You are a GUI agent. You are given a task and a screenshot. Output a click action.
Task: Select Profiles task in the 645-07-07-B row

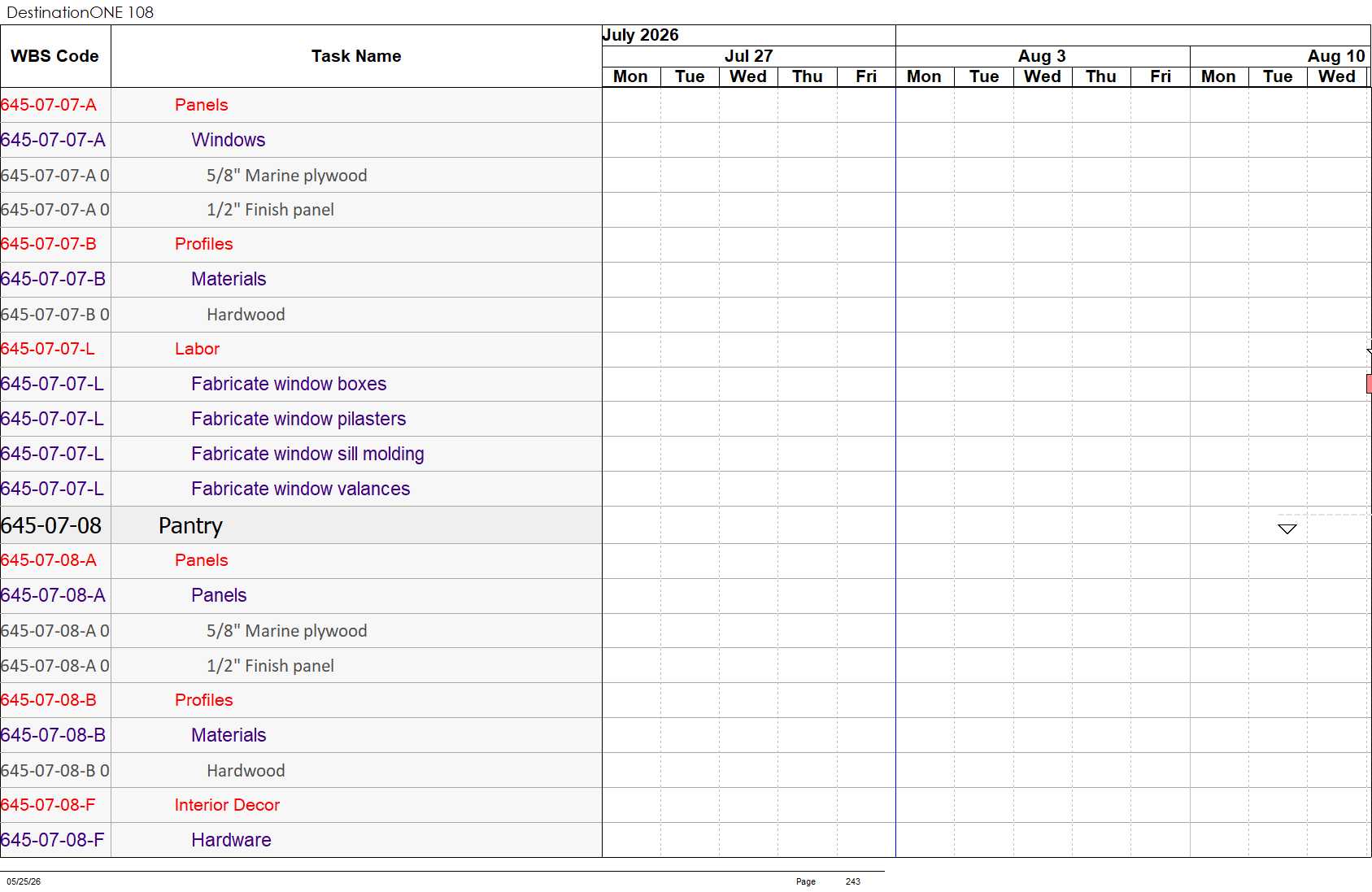click(203, 244)
